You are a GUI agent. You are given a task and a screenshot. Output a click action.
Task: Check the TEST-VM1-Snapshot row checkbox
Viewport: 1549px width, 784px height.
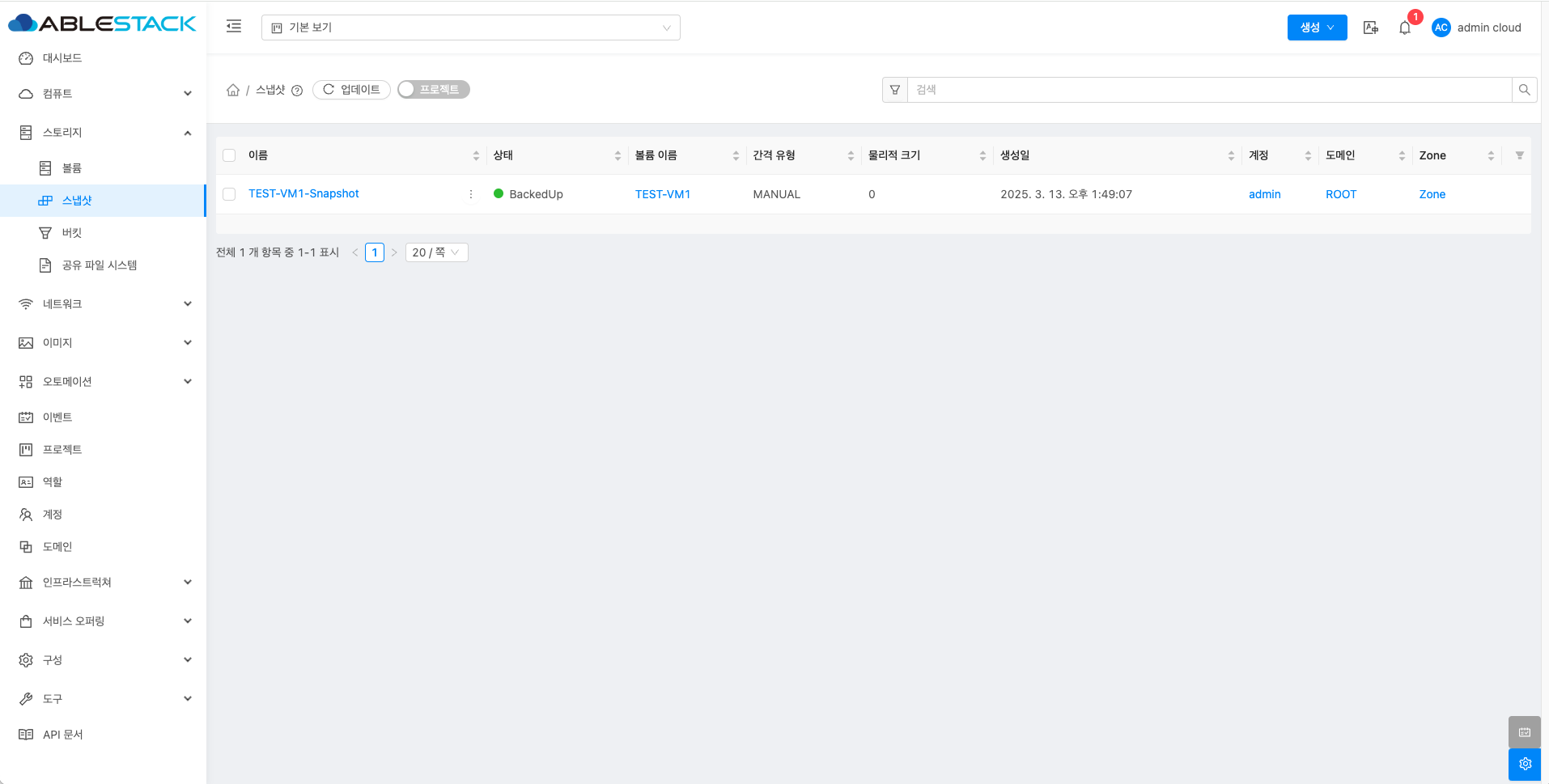pos(229,194)
